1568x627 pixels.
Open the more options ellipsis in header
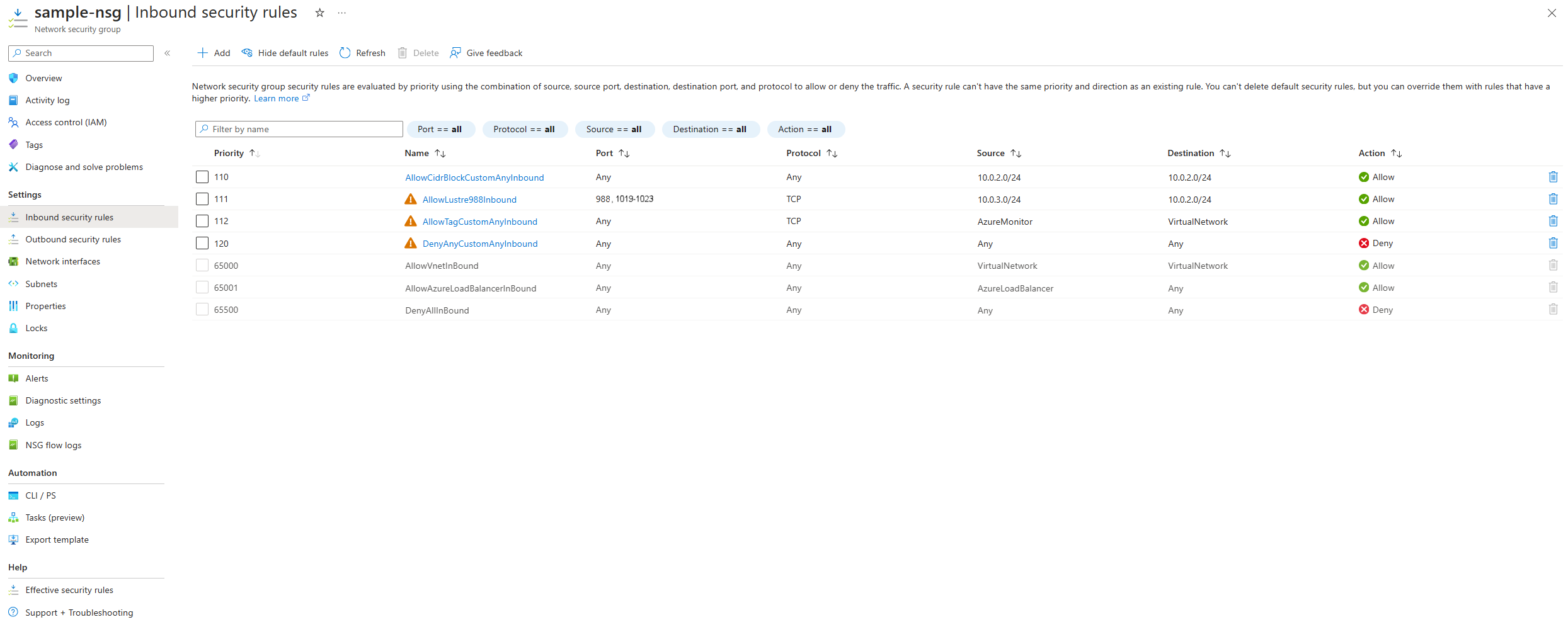pyautogui.click(x=341, y=13)
